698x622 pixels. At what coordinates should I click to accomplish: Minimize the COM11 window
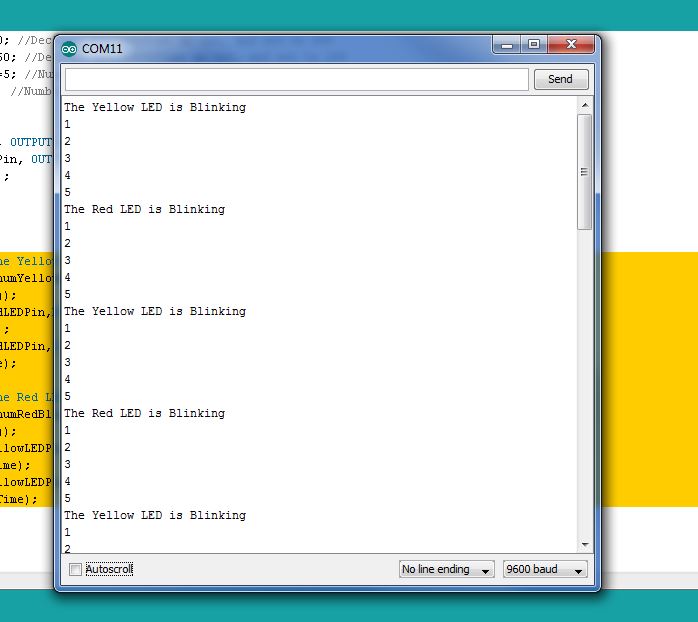(507, 45)
